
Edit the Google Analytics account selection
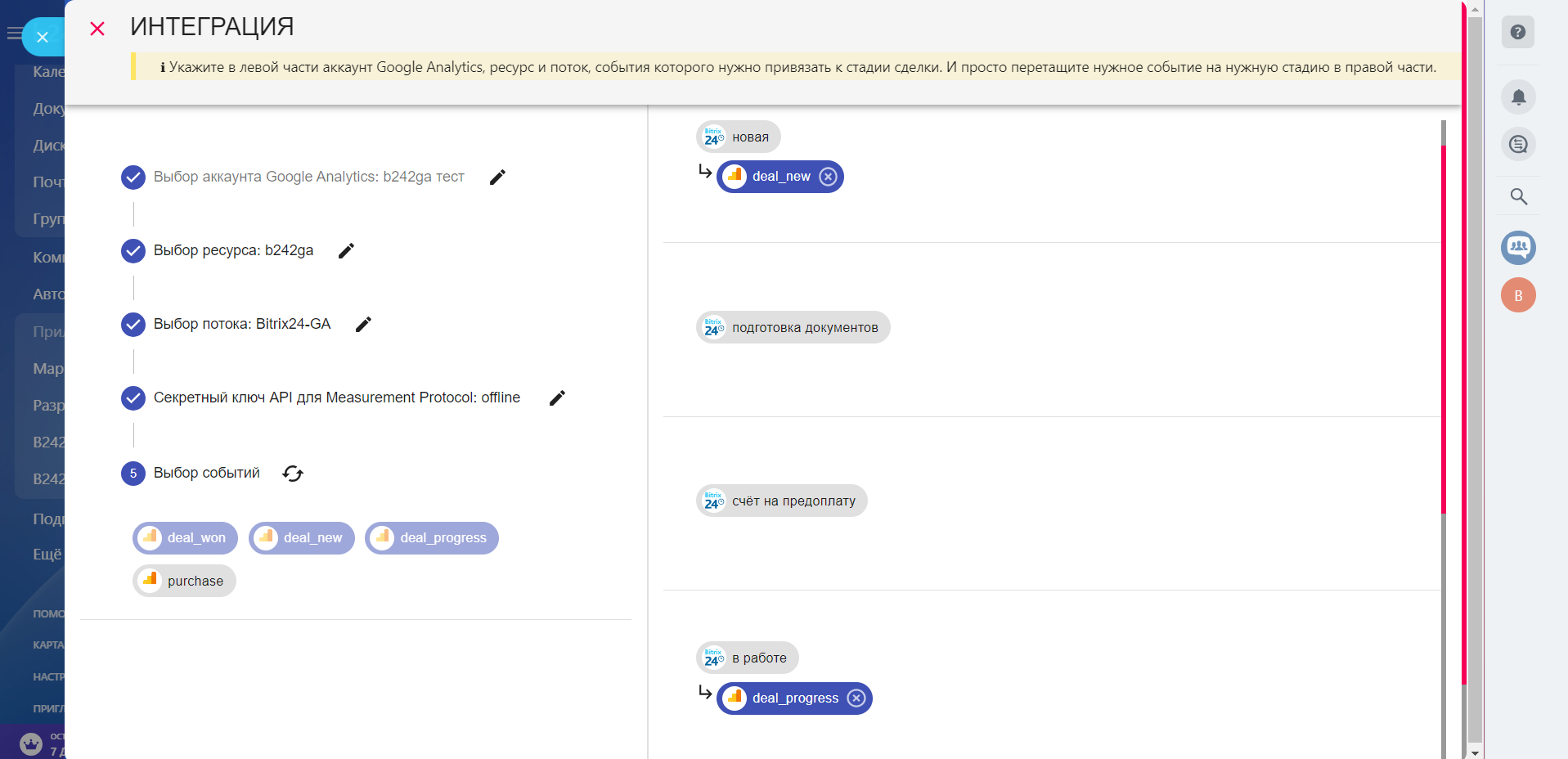point(497,177)
